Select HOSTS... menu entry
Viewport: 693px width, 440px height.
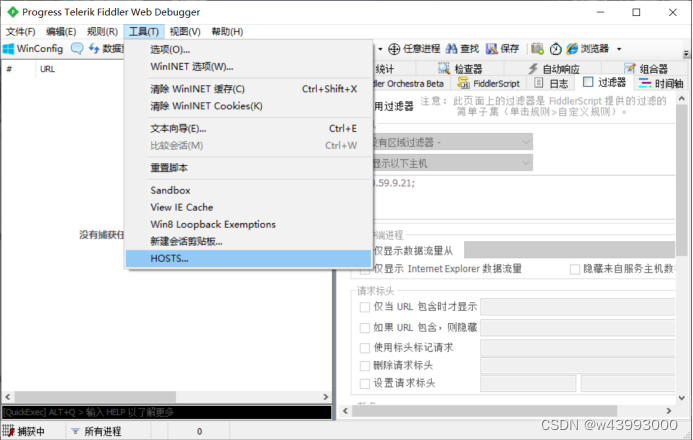(x=248, y=258)
